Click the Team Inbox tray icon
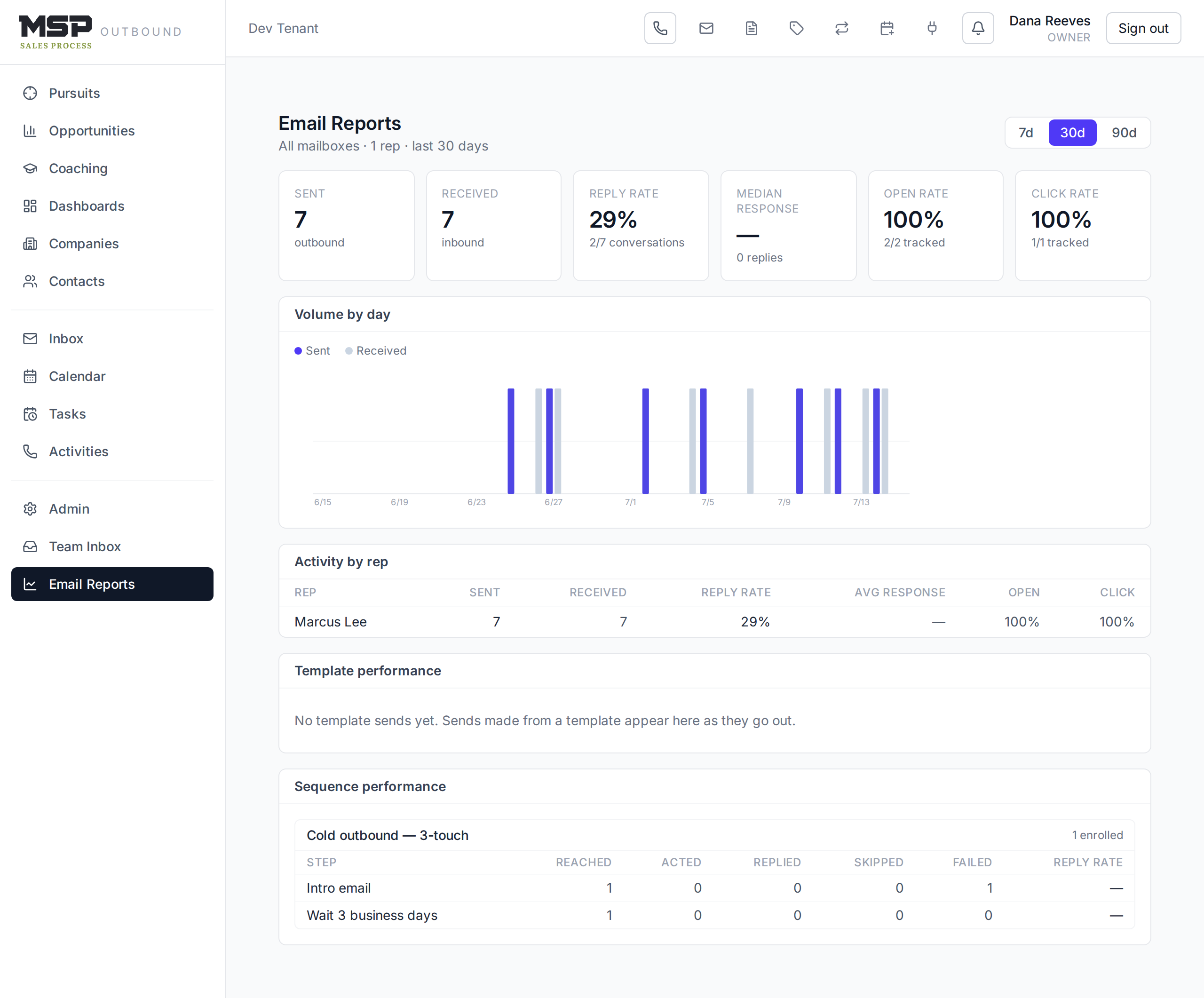The image size is (1204, 998). click(x=30, y=547)
